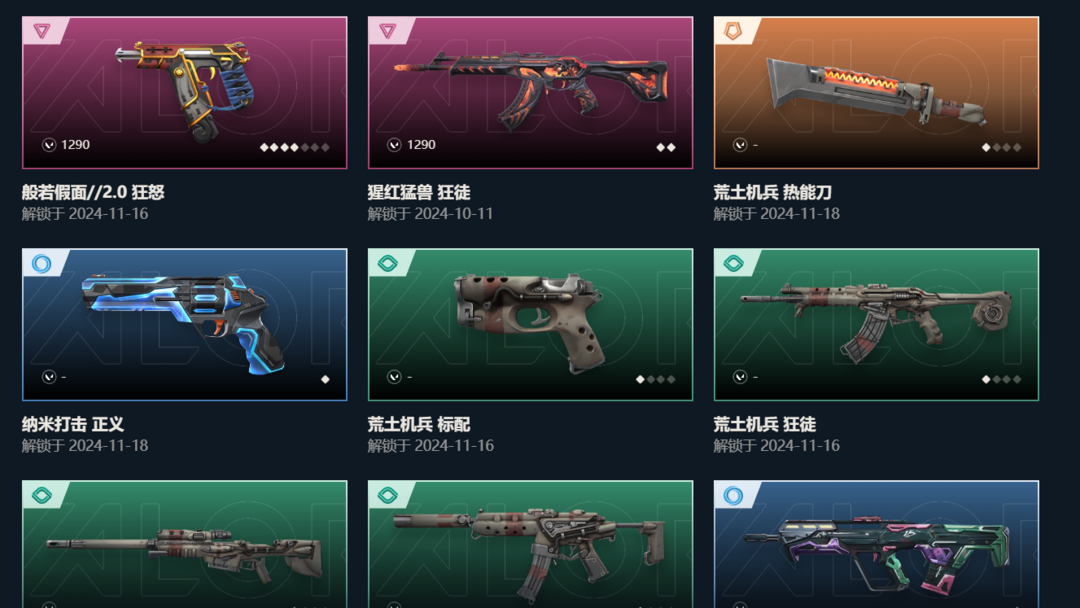1080x608 pixels.
Task: Click the 荒土机兵 狂徒 skin title text
Action: tap(765, 424)
